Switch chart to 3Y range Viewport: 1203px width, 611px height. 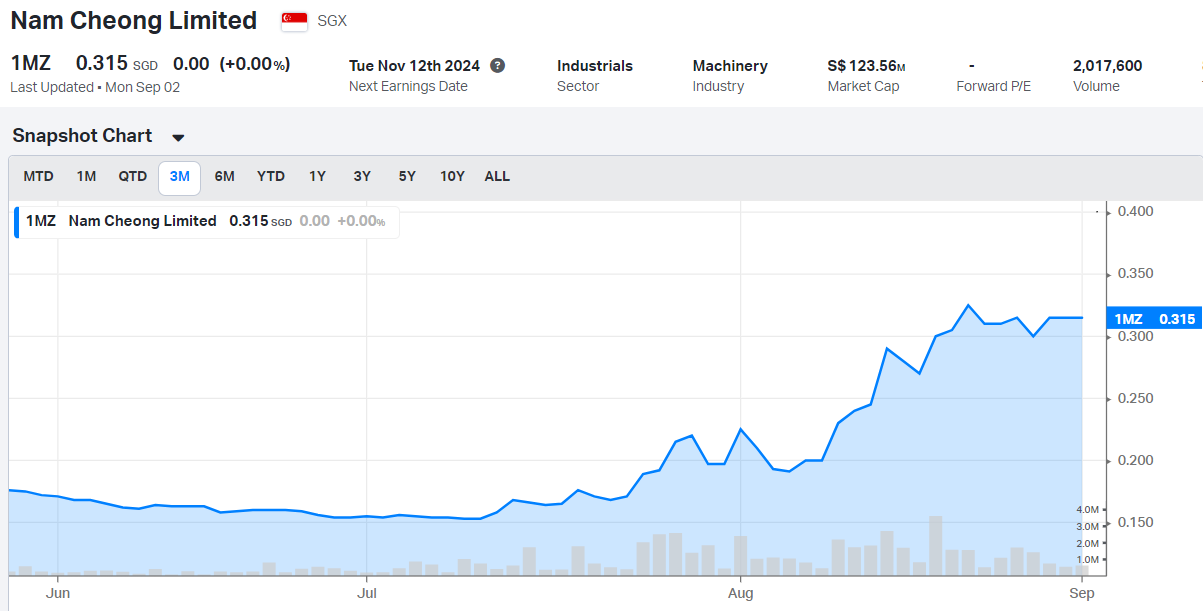point(362,177)
